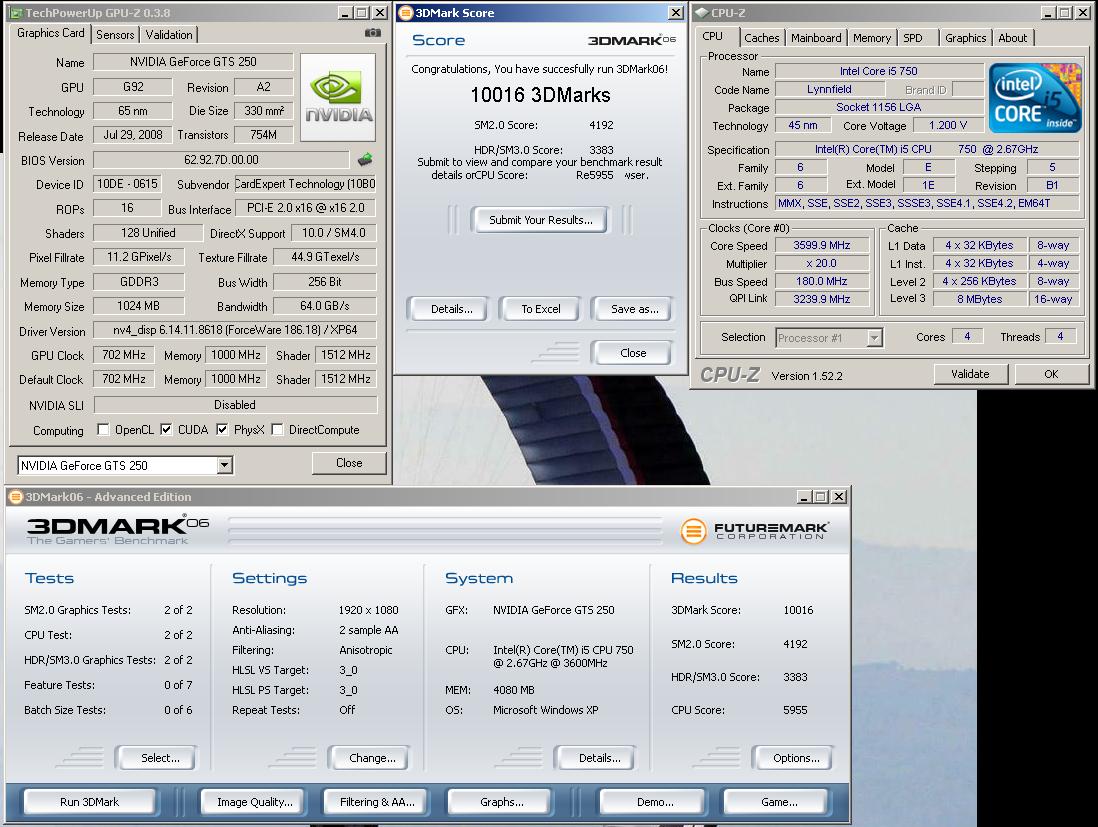1098x827 pixels.
Task: Minimize the GPU-Z window
Action: [x=346, y=13]
